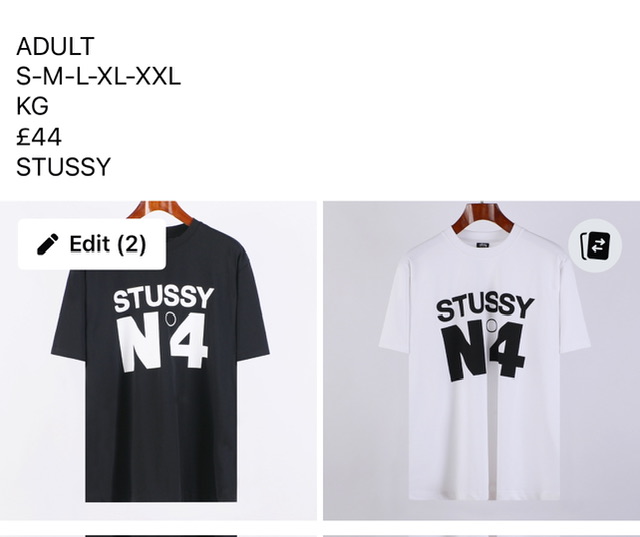Click the pencil icon in Edit button
The width and height of the screenshot is (640, 537).
47,244
